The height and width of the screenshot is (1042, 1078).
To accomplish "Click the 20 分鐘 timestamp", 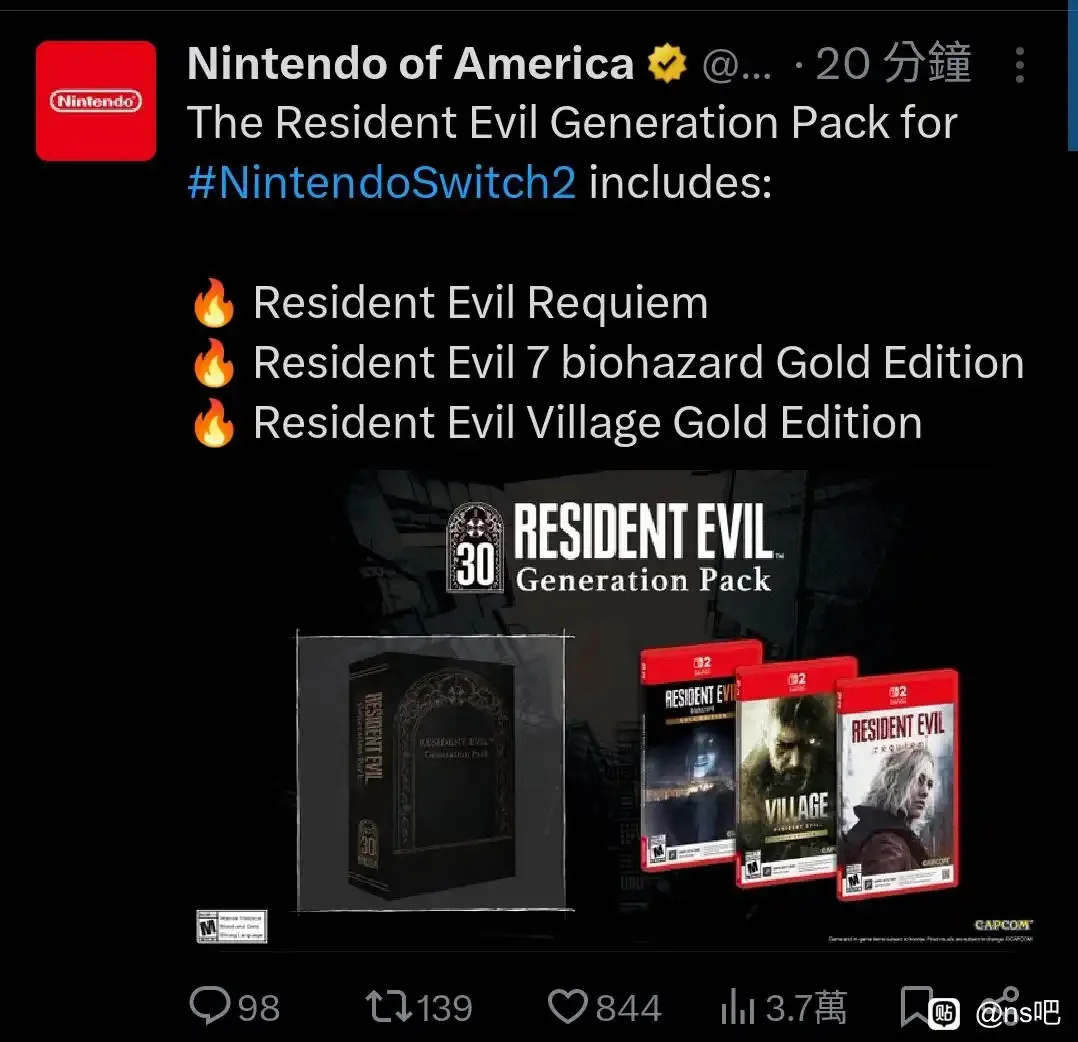I will (893, 63).
